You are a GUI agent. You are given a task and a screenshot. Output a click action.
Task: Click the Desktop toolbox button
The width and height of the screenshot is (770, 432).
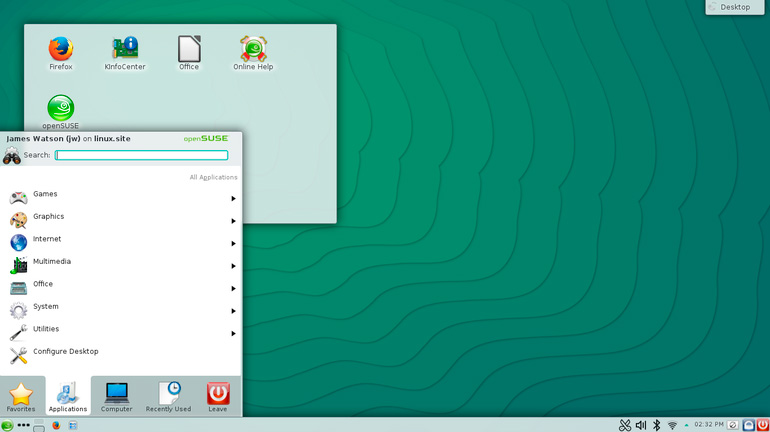[736, 7]
